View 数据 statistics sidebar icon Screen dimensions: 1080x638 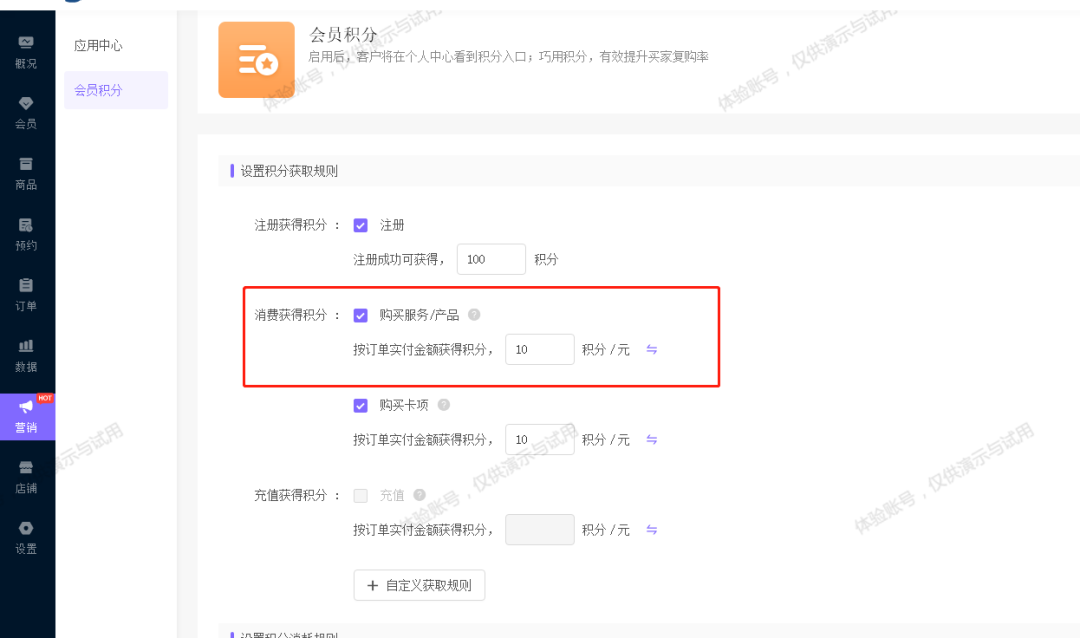click(x=26, y=356)
